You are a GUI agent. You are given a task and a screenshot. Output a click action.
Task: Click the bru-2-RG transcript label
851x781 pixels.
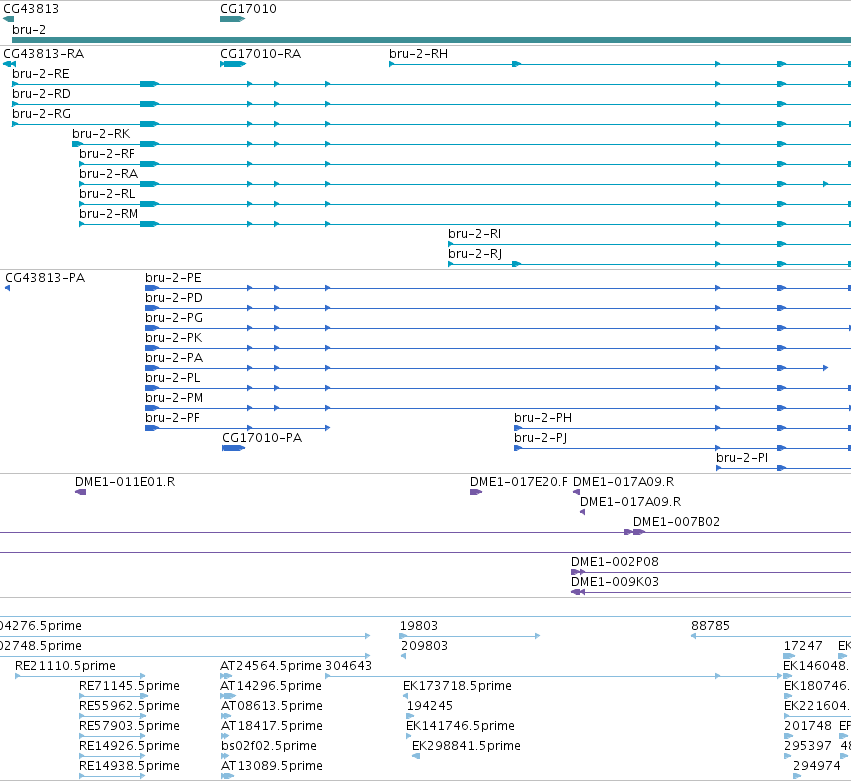click(41, 114)
